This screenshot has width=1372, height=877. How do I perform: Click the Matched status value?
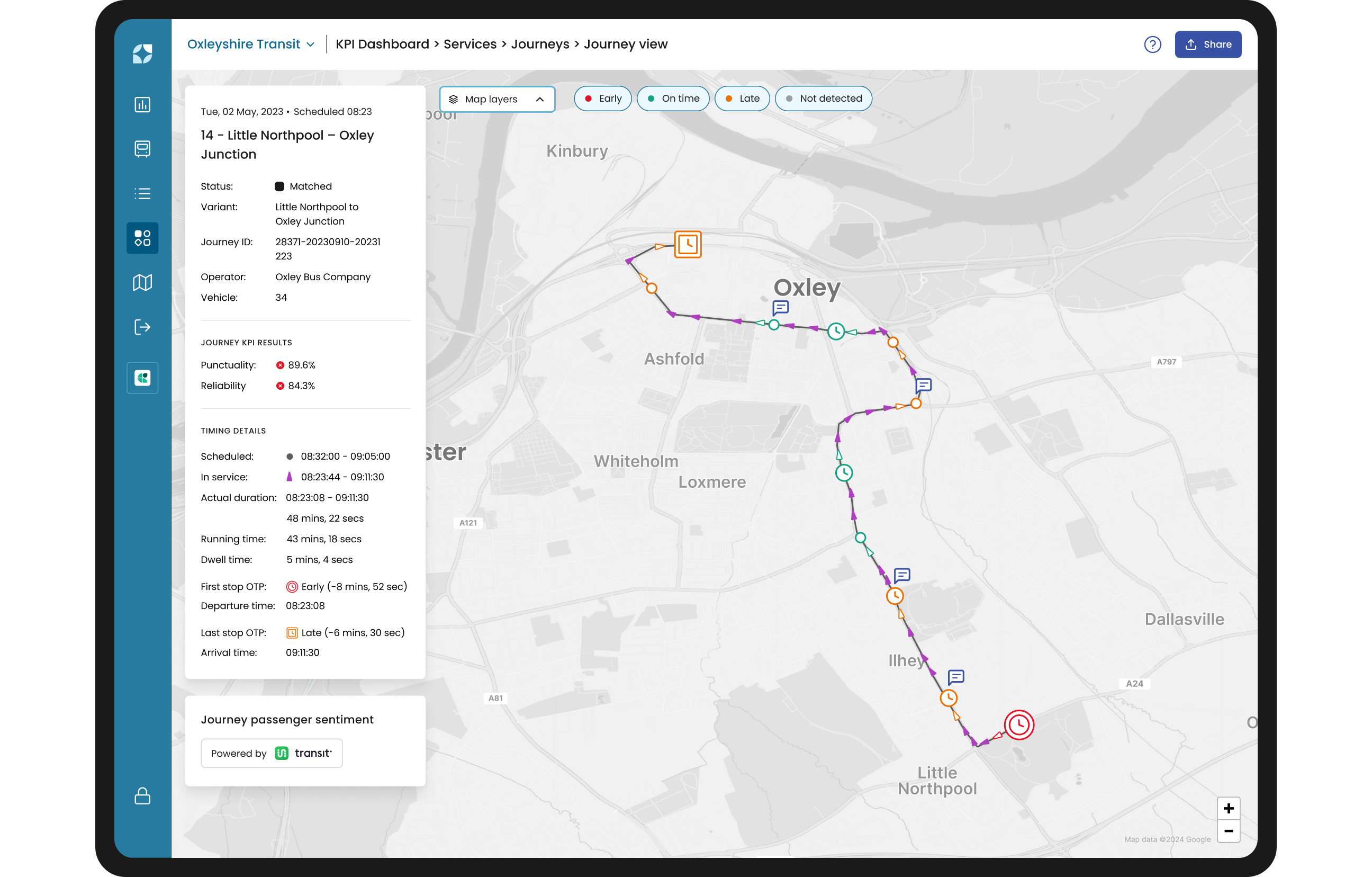coord(303,186)
